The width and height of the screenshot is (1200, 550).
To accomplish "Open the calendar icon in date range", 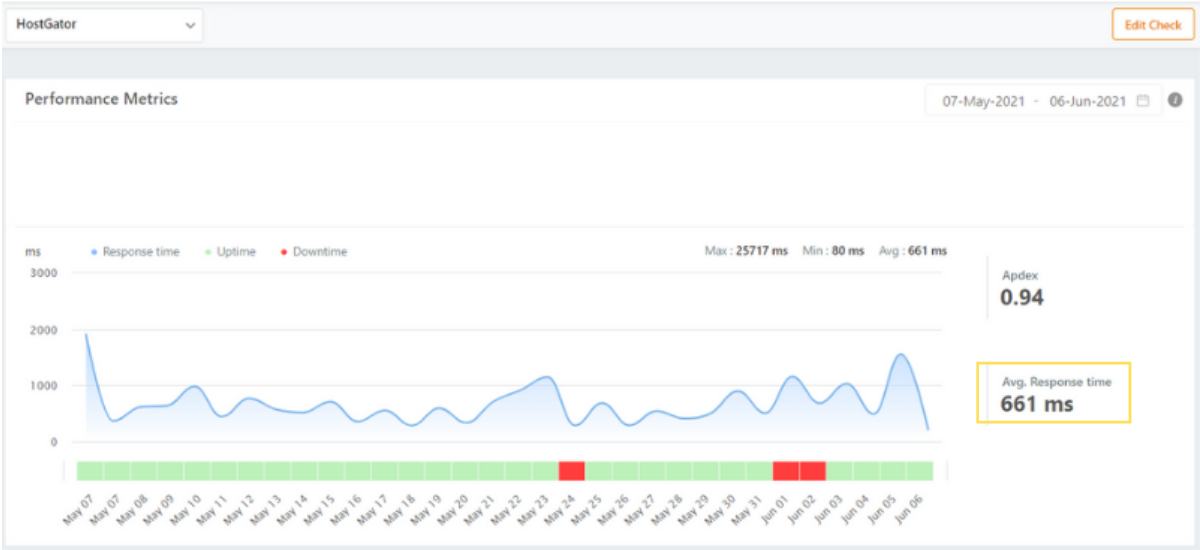I will point(1143,101).
